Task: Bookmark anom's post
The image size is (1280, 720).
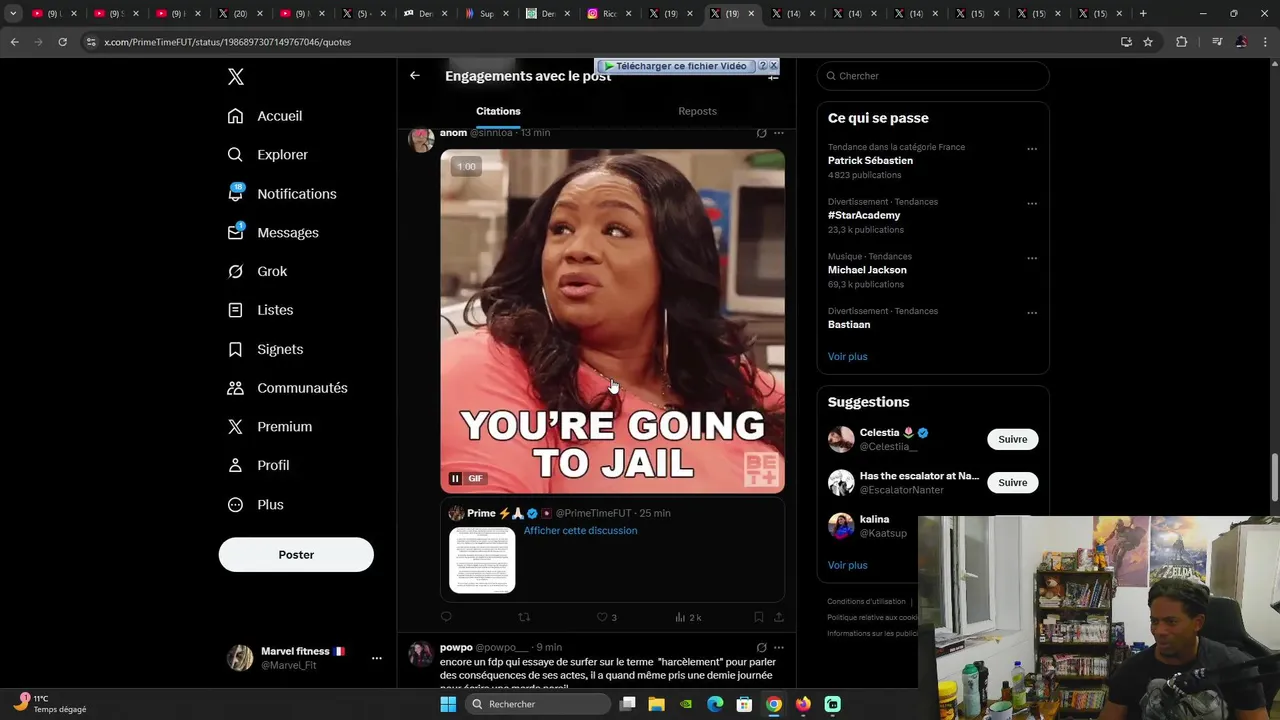Action: click(x=759, y=617)
